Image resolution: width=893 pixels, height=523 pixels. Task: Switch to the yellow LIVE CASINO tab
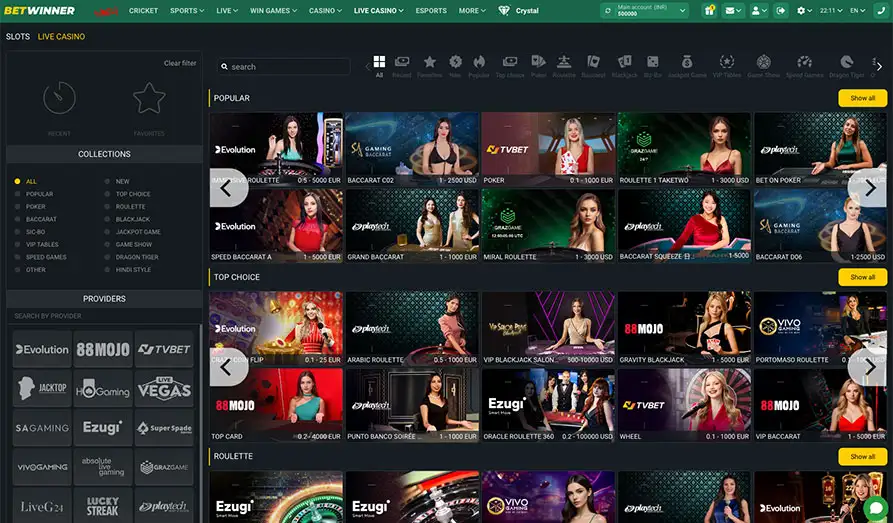point(62,36)
